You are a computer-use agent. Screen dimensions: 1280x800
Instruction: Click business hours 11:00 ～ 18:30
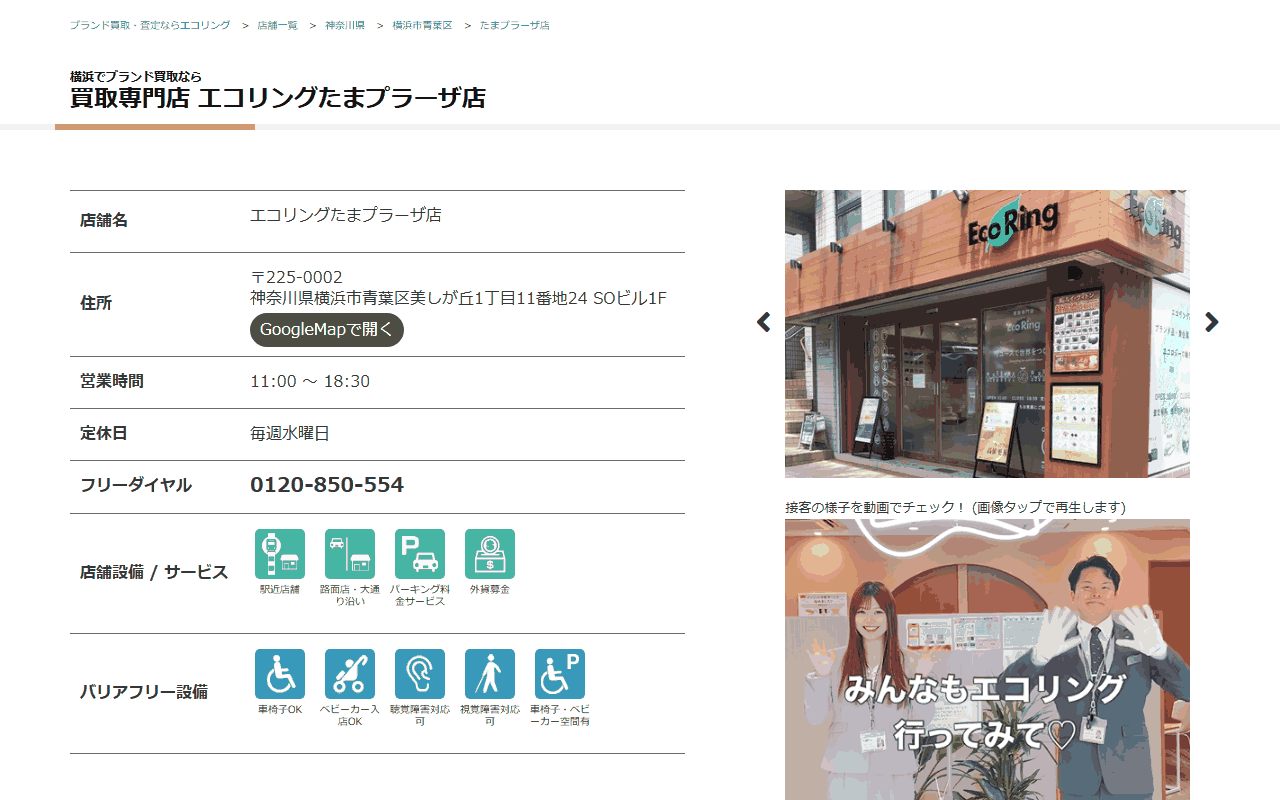click(x=310, y=381)
